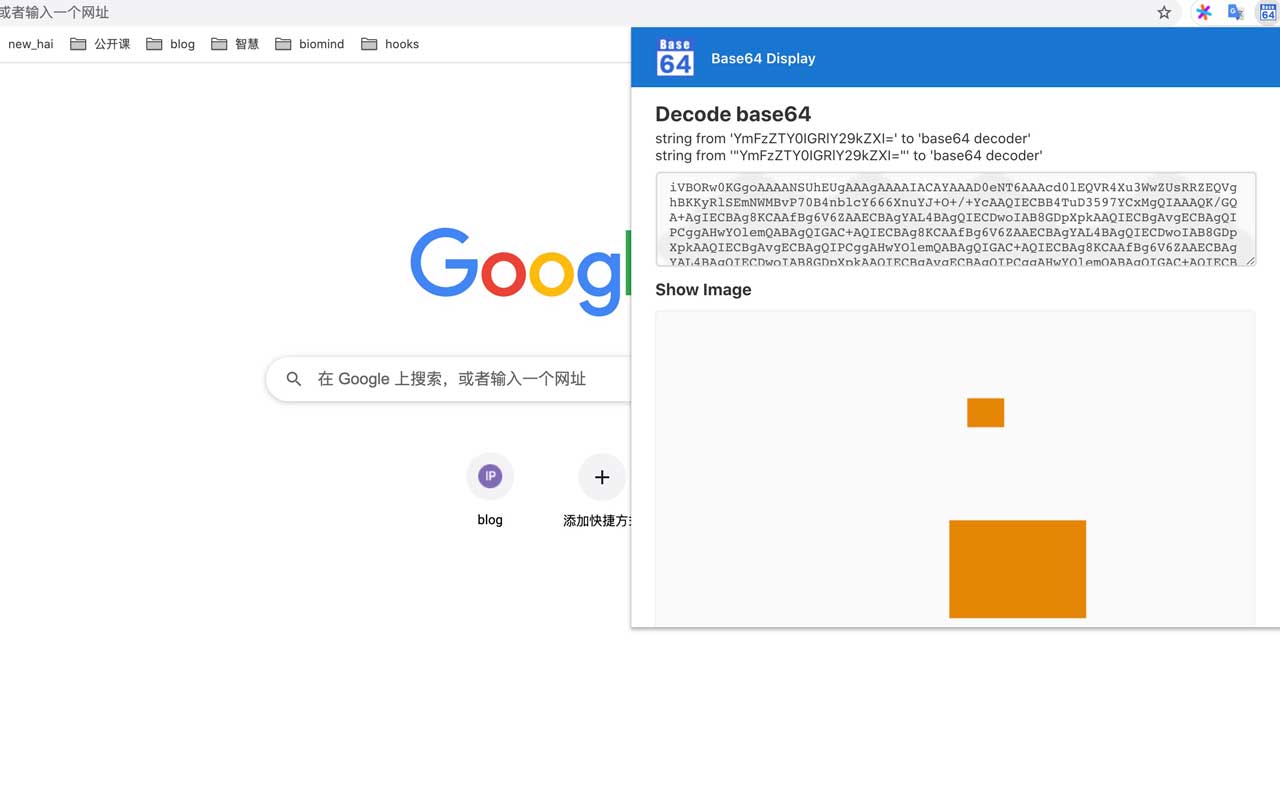Open the 公开课 bookmarks folder
Image resolution: width=1280 pixels, height=800 pixels.
(x=99, y=43)
